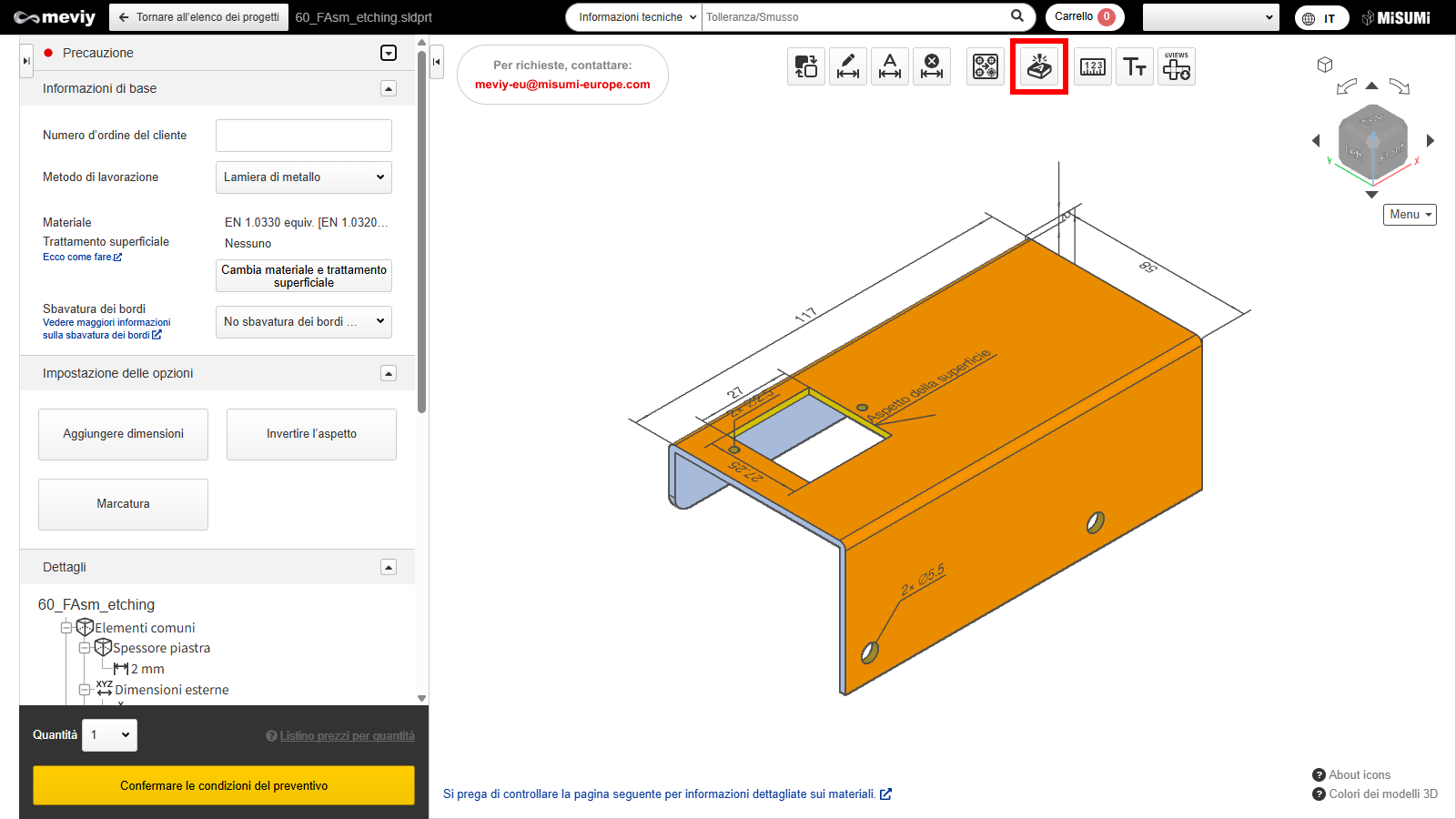Collapse the Informazioni di base section
The image size is (1456, 819).
pos(389,88)
